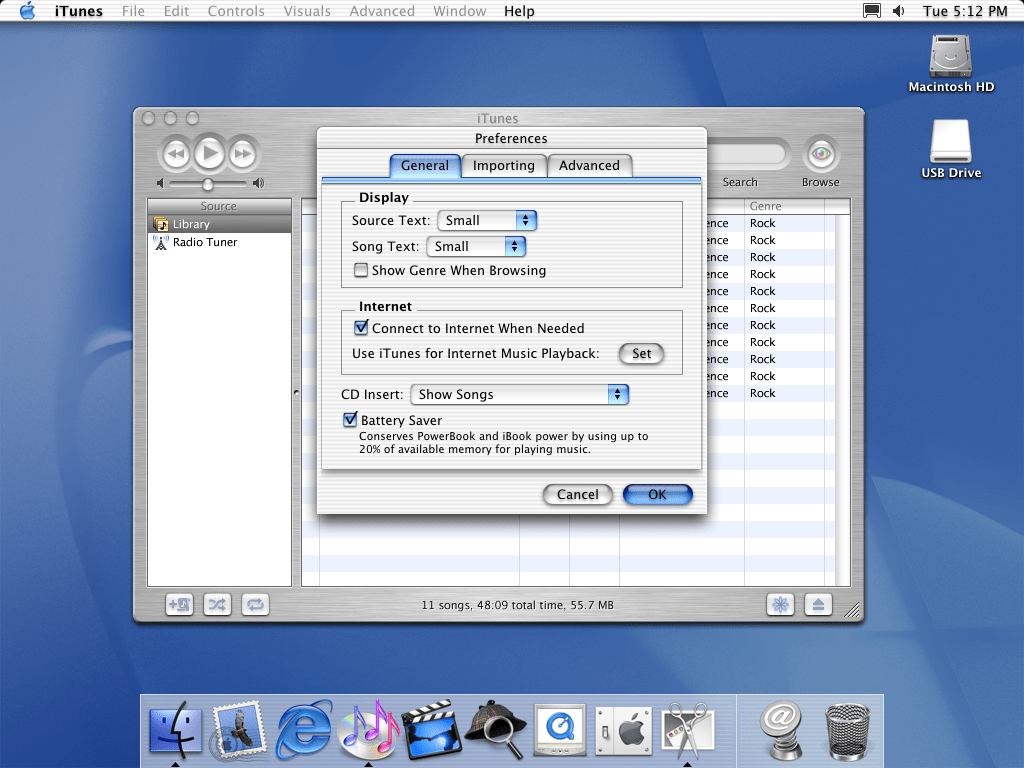Open the Source Text size dropdown

pos(487,221)
